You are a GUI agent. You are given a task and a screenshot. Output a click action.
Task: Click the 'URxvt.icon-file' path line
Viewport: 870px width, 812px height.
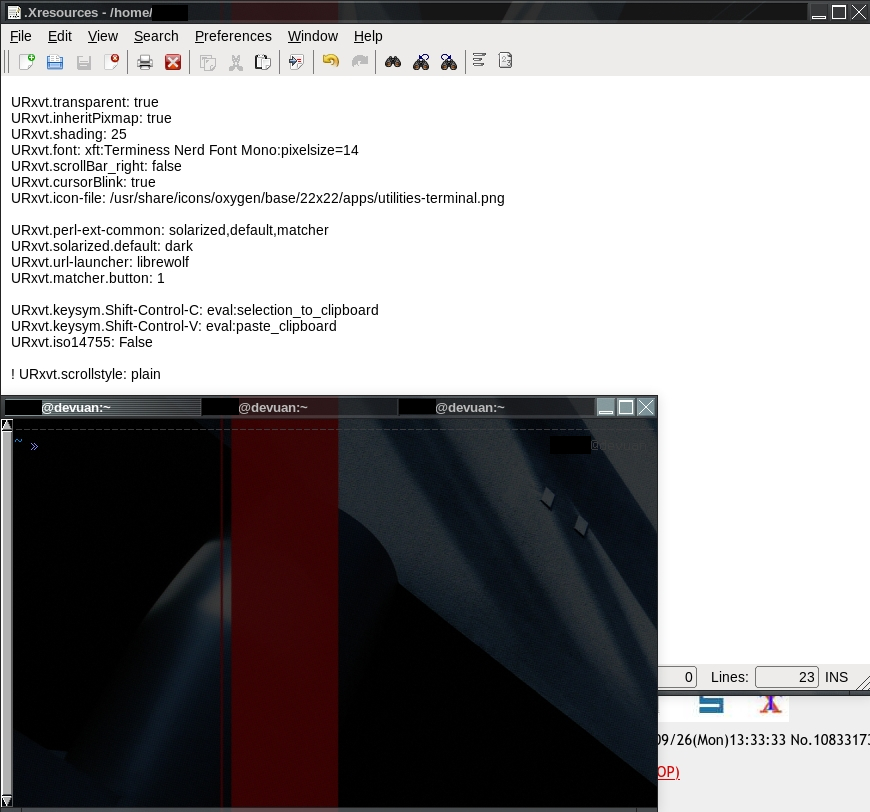click(258, 198)
